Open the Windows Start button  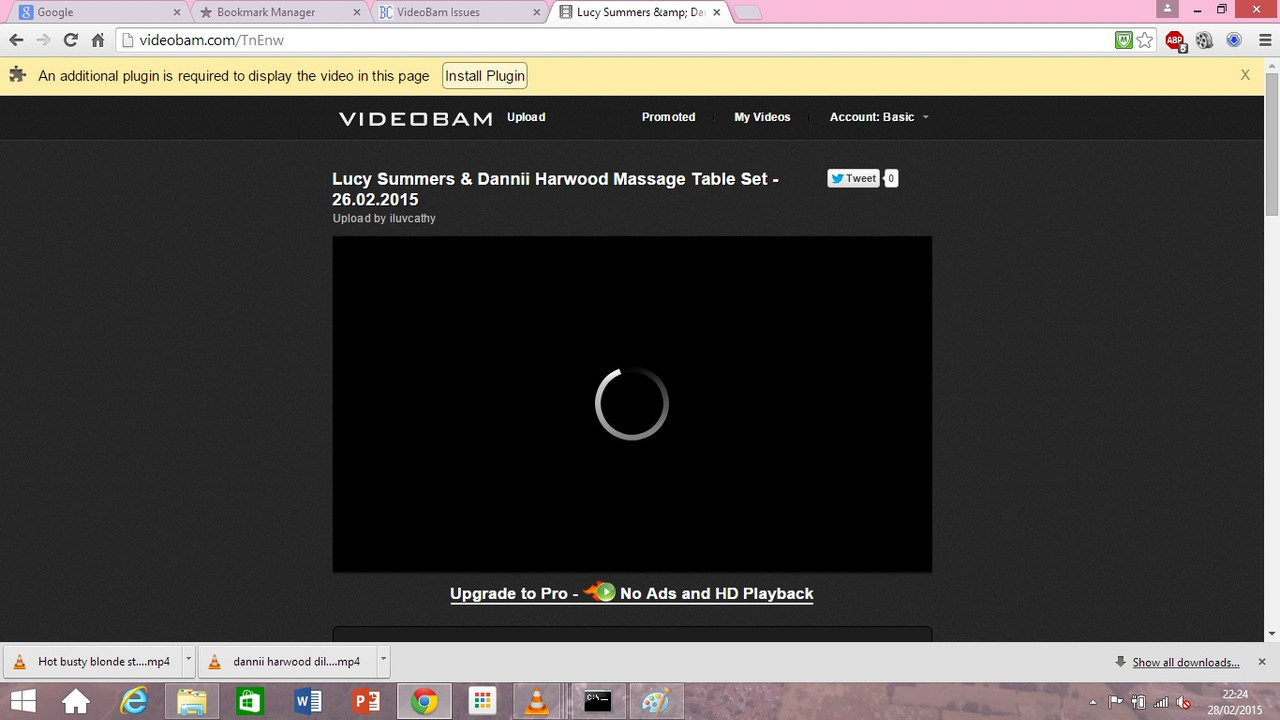coord(22,702)
